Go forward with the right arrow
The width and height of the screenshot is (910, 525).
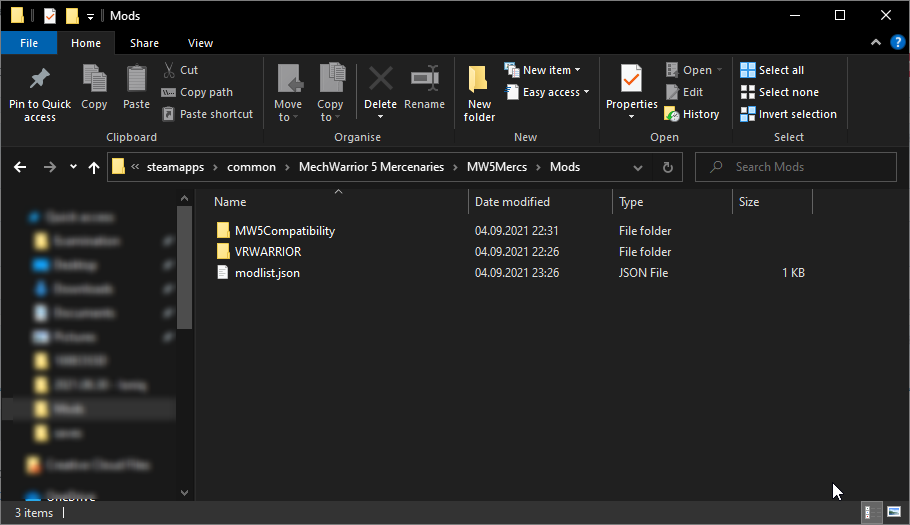(50, 167)
